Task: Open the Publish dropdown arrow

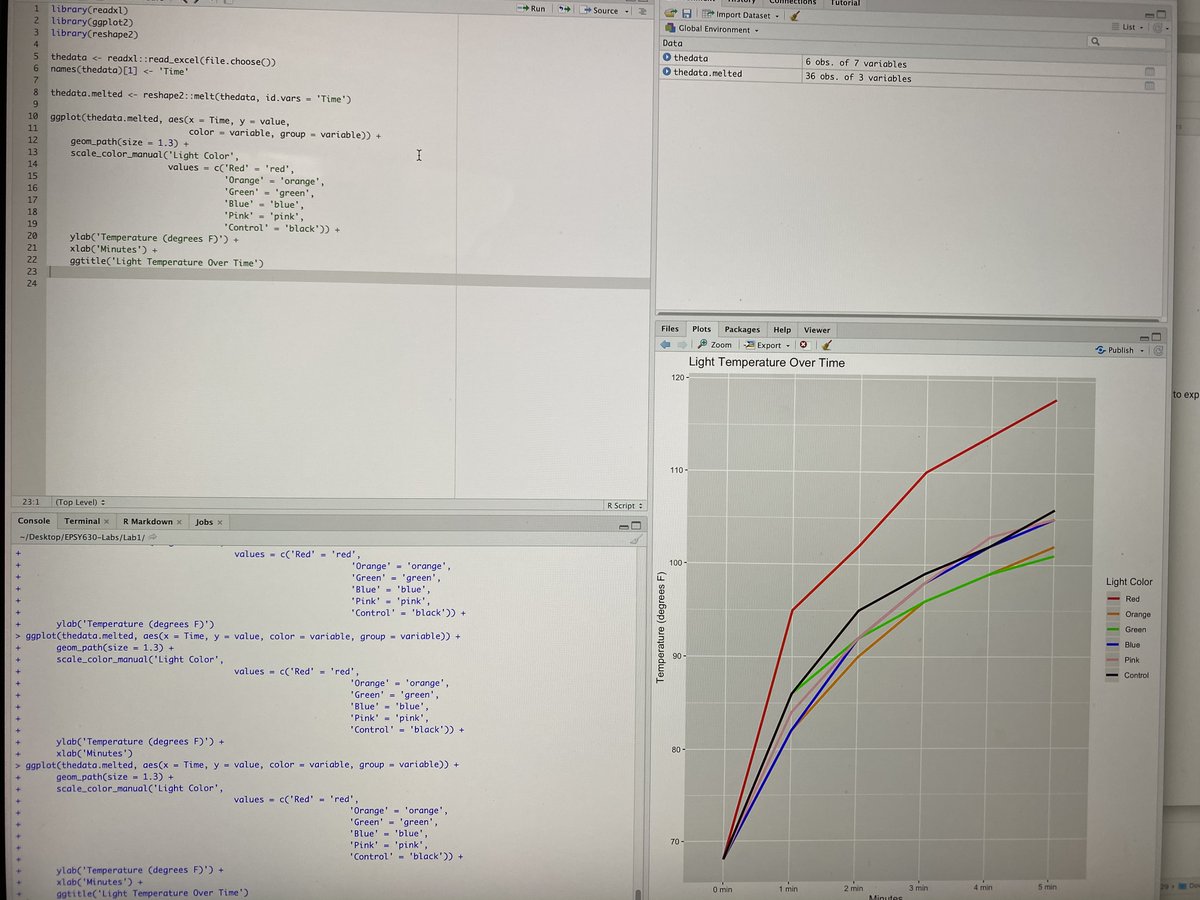Action: [1142, 351]
